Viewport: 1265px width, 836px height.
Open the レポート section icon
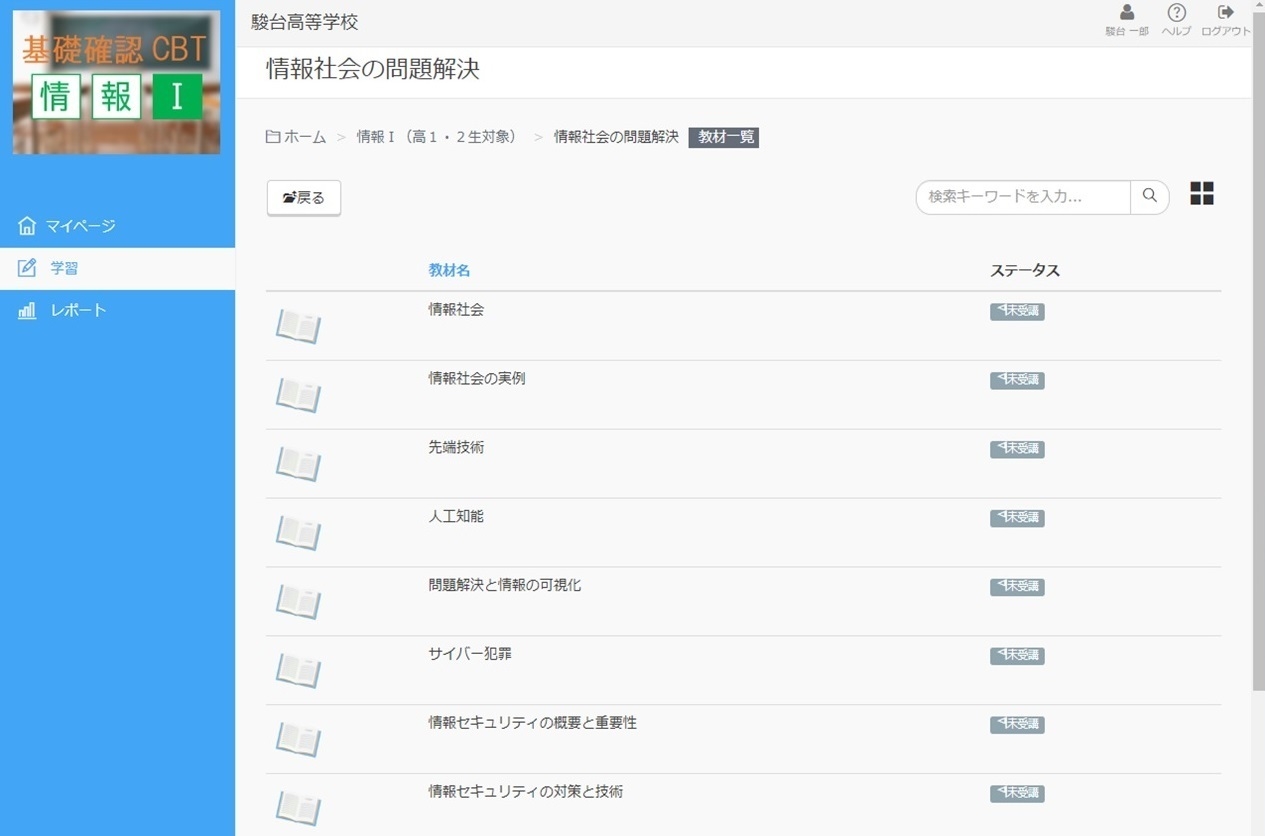26,309
